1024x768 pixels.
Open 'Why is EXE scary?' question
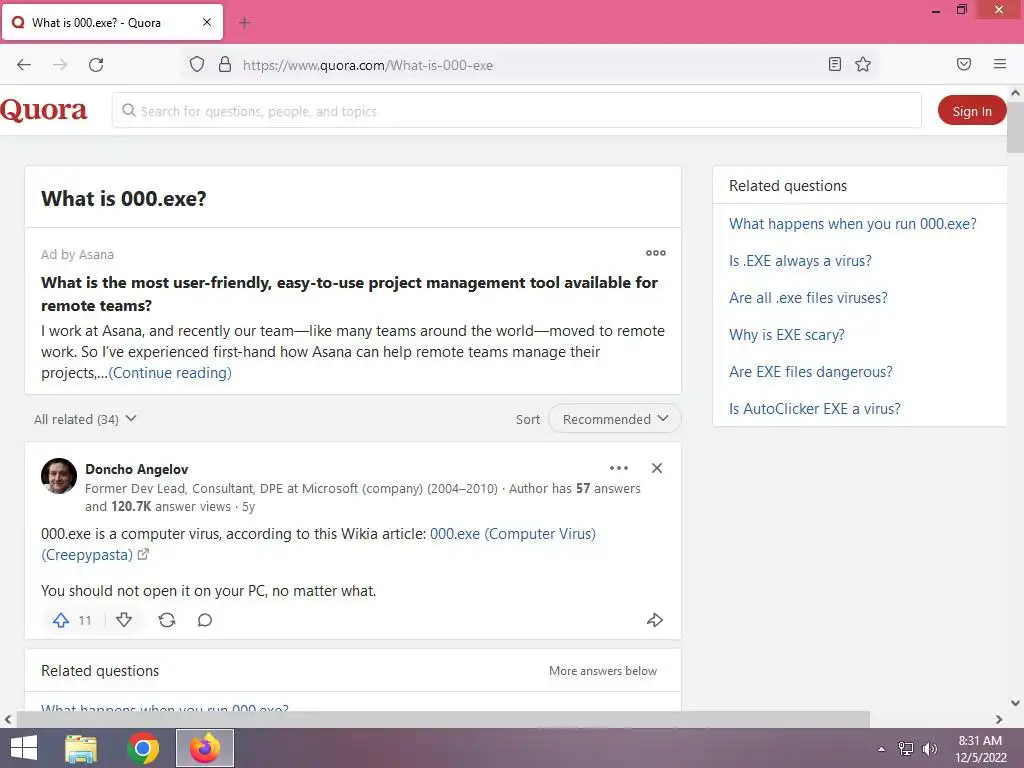click(x=786, y=335)
